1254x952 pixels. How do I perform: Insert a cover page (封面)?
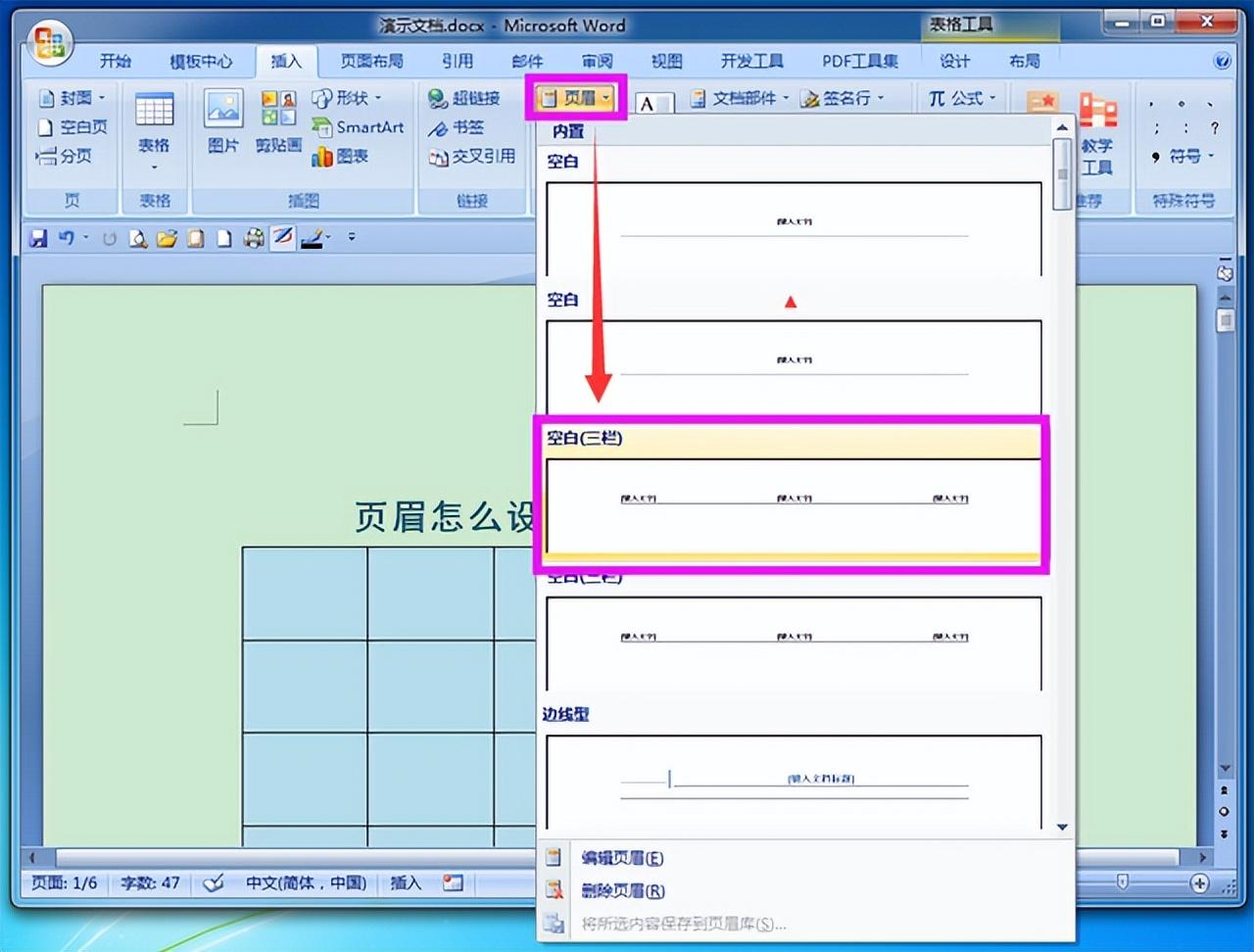(x=72, y=98)
